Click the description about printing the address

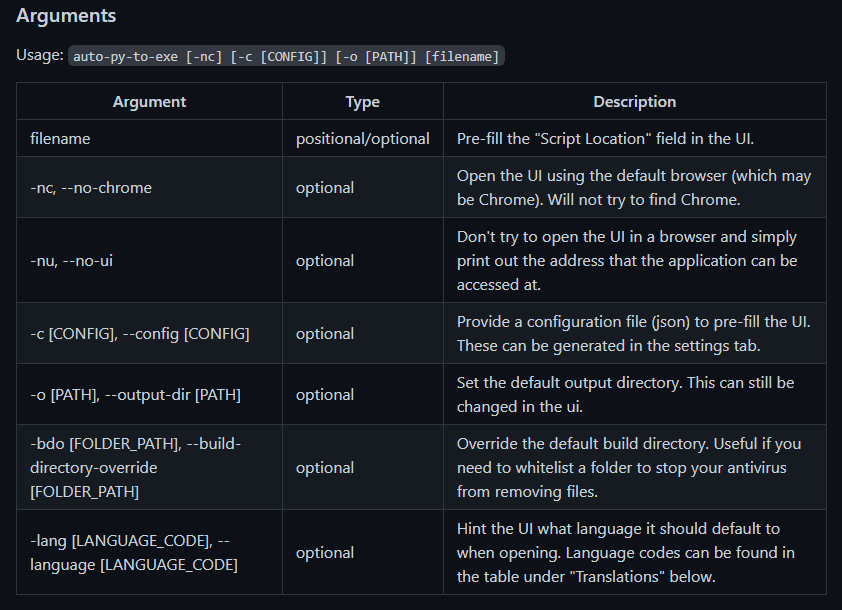(627, 260)
